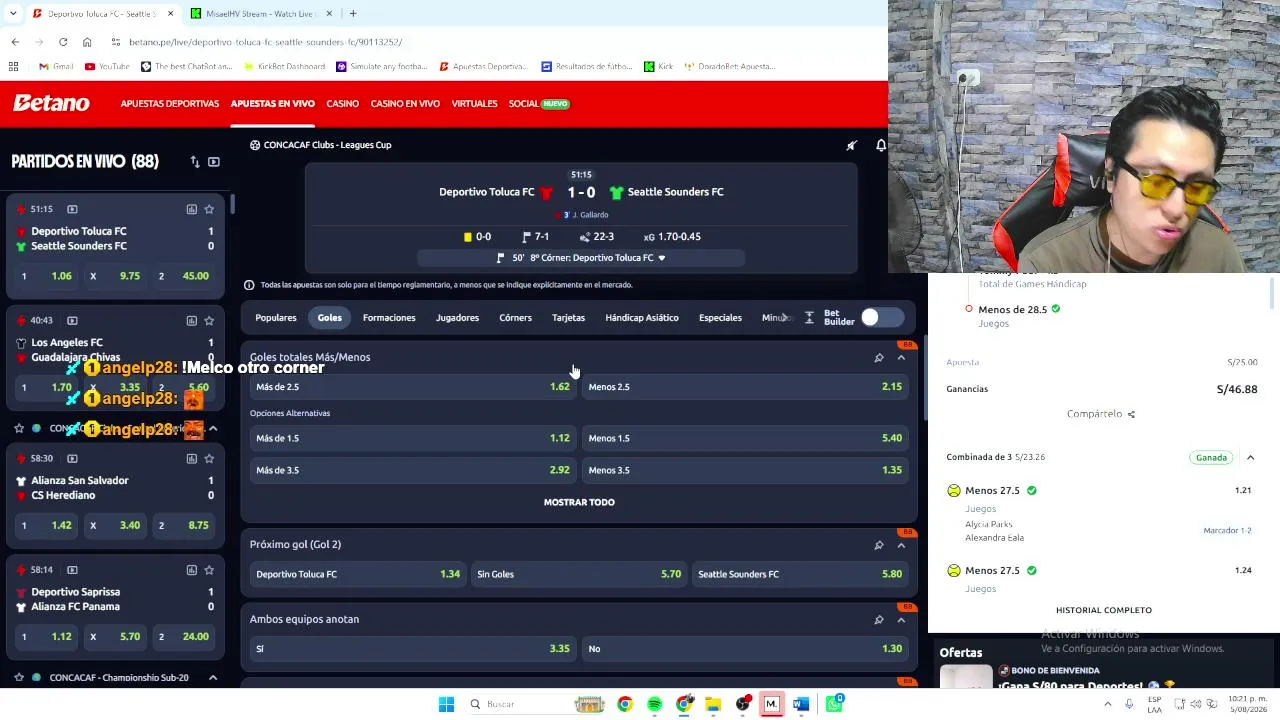Switch to the Hándicap Asiático tab
Viewport: 1280px width, 720px height.
pos(642,317)
